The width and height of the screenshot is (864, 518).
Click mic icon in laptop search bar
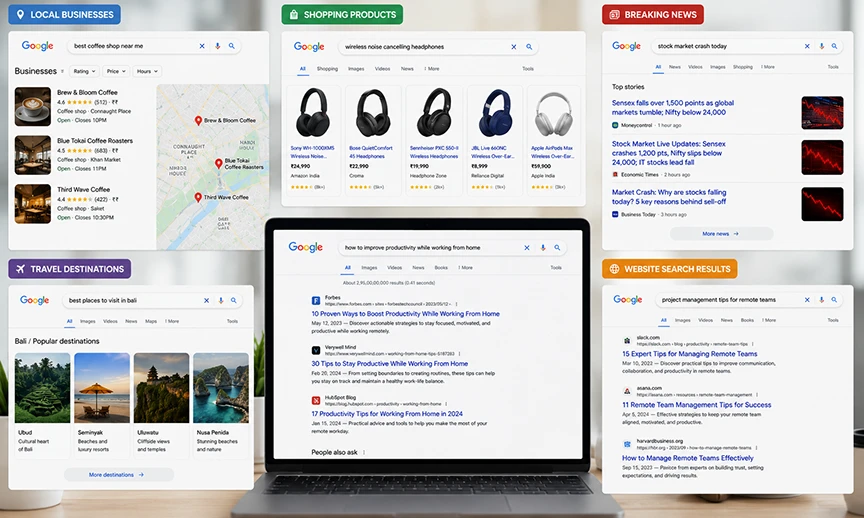tap(543, 248)
